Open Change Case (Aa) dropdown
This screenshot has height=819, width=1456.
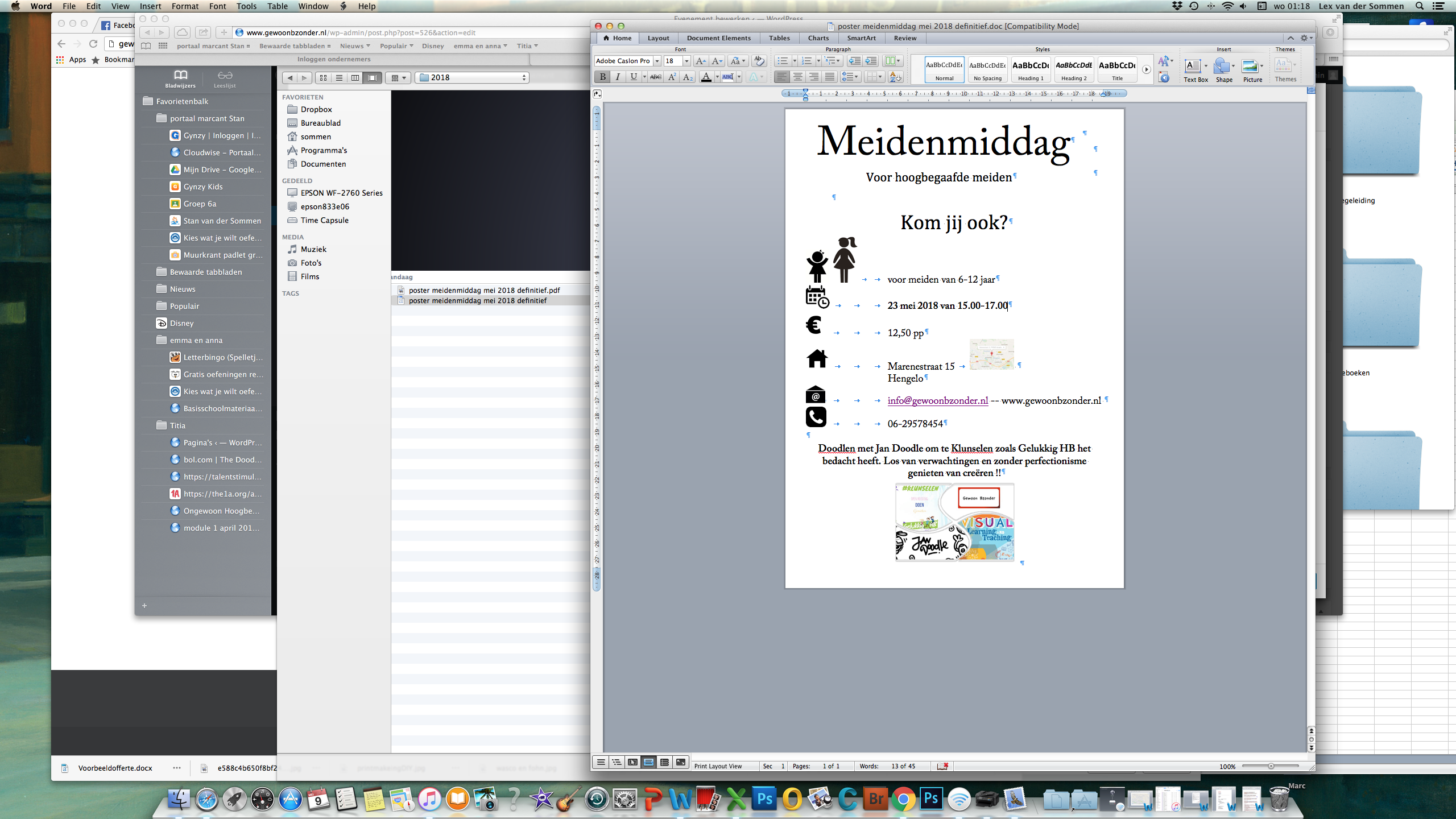738,61
